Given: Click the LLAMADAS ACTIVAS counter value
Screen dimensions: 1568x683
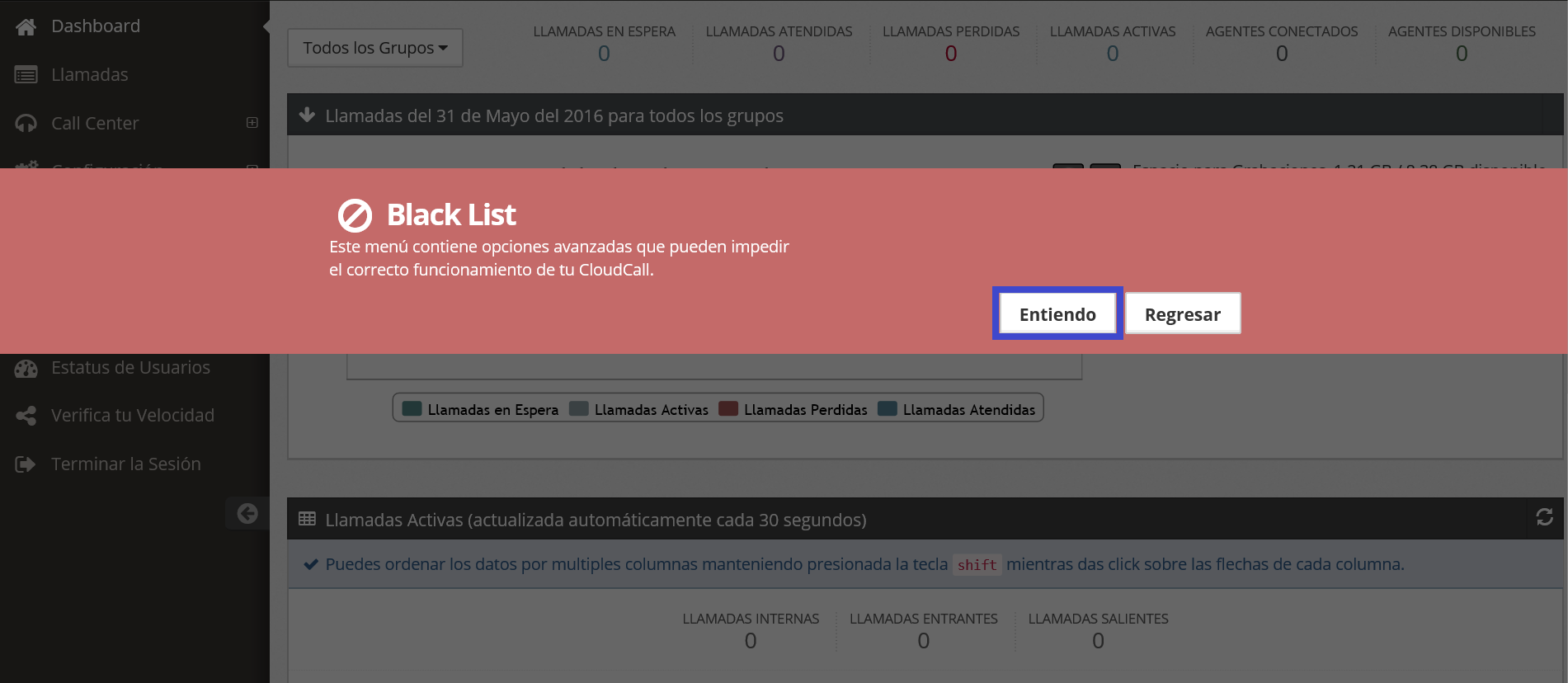Looking at the screenshot, I should 1113,54.
